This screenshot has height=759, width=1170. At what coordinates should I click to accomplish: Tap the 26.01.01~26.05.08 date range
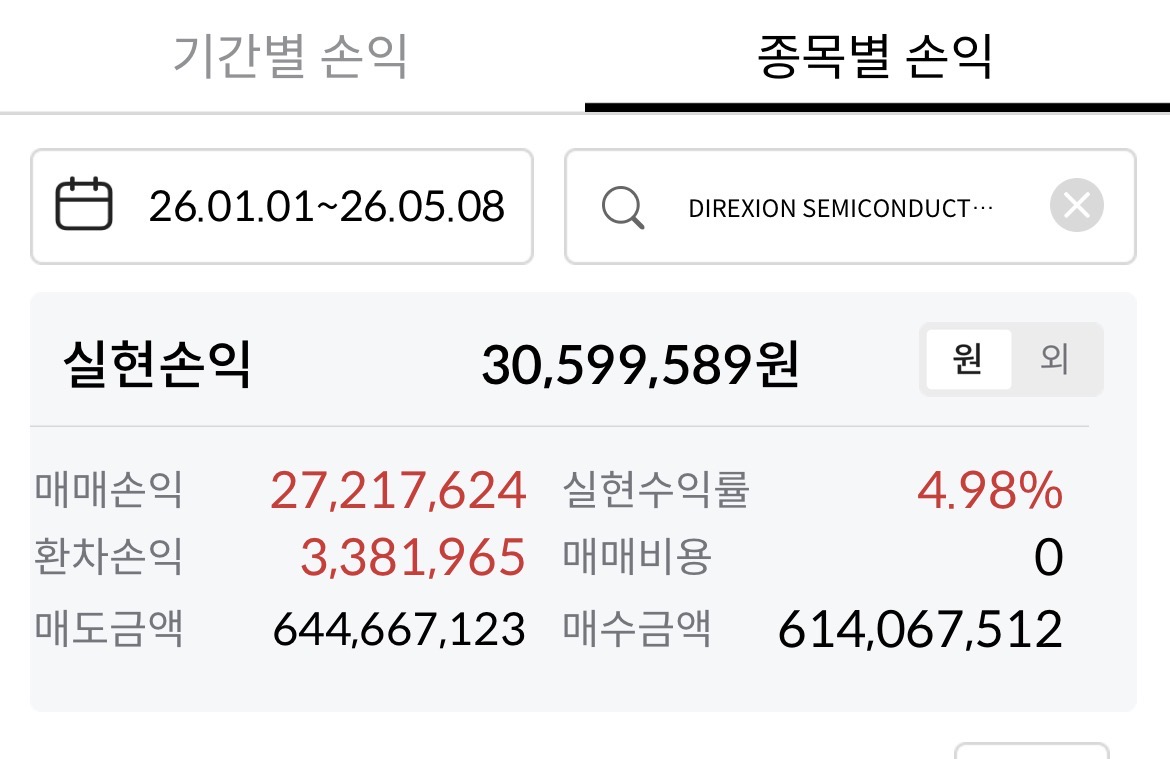click(x=327, y=207)
